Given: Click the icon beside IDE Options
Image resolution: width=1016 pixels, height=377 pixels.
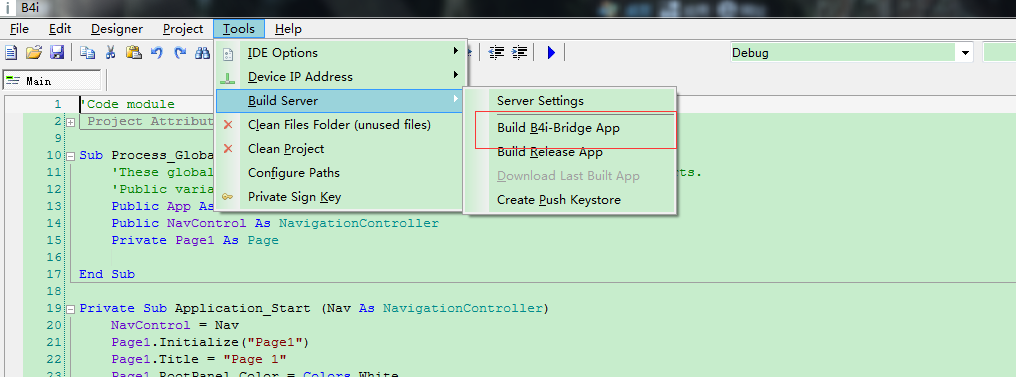Looking at the screenshot, I should [228, 54].
